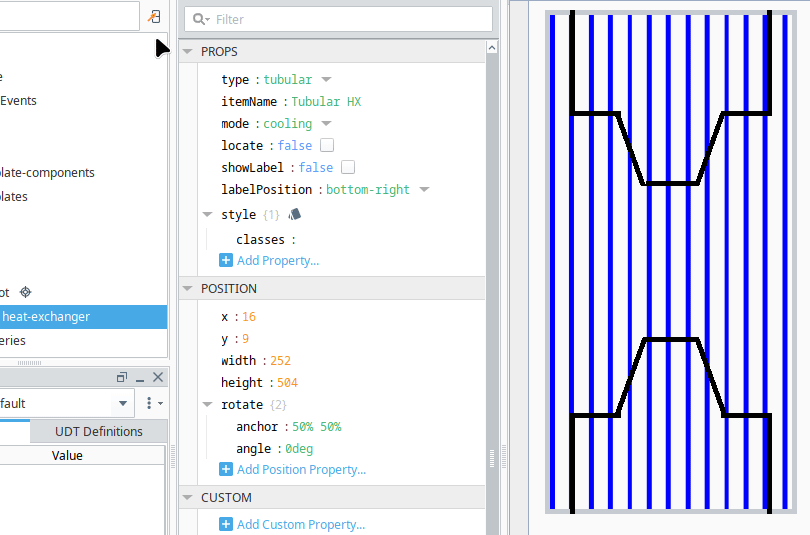Click the search magnifier icon in the Filter box
The image size is (810, 535).
click(x=199, y=19)
